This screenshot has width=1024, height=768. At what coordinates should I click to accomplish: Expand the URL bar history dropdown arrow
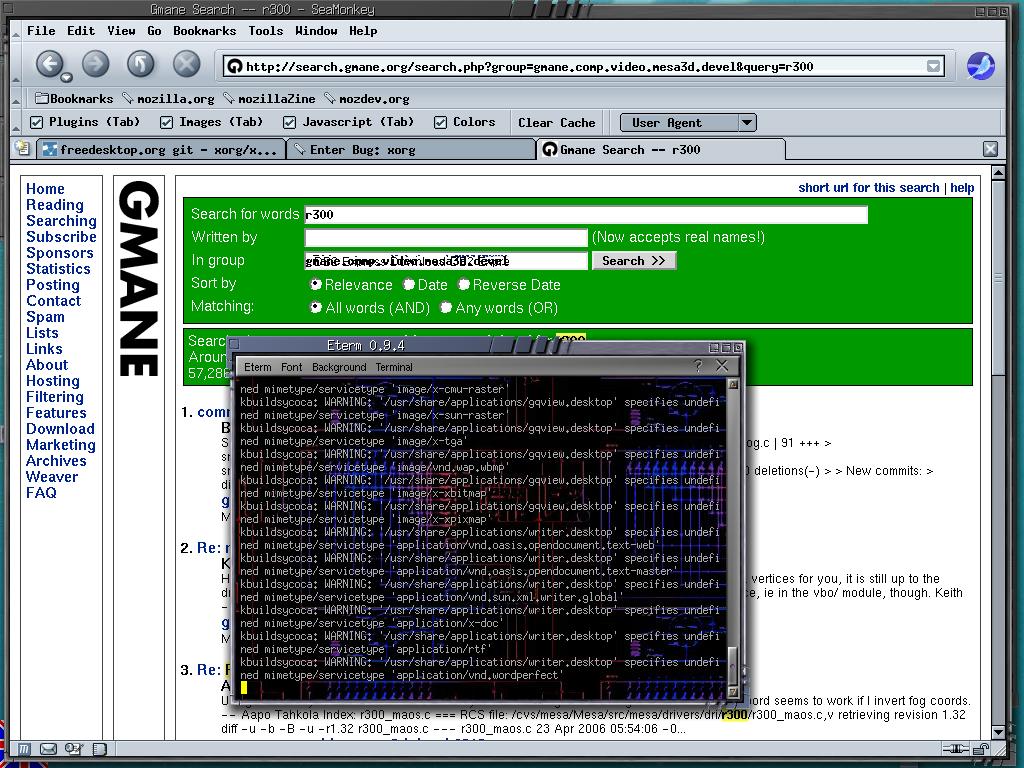[933, 67]
